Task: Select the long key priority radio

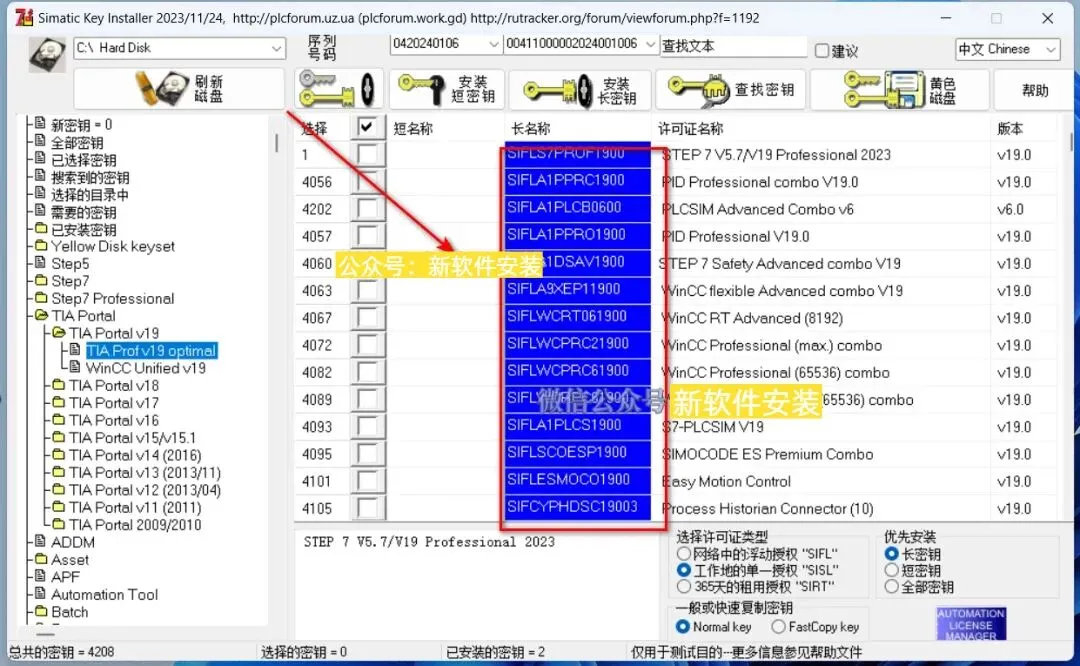Action: (x=891, y=554)
